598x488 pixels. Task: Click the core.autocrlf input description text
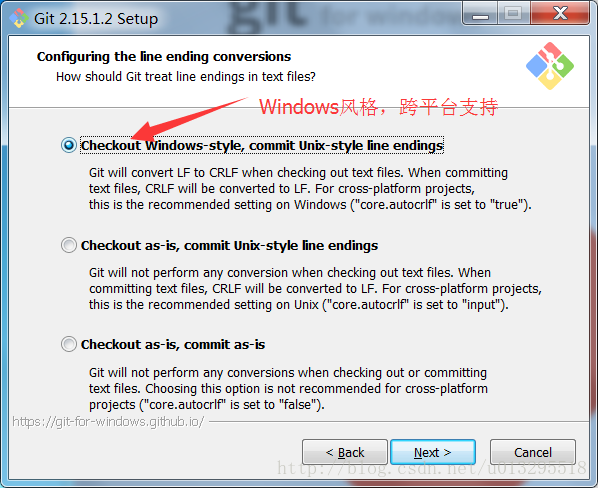pos(315,289)
